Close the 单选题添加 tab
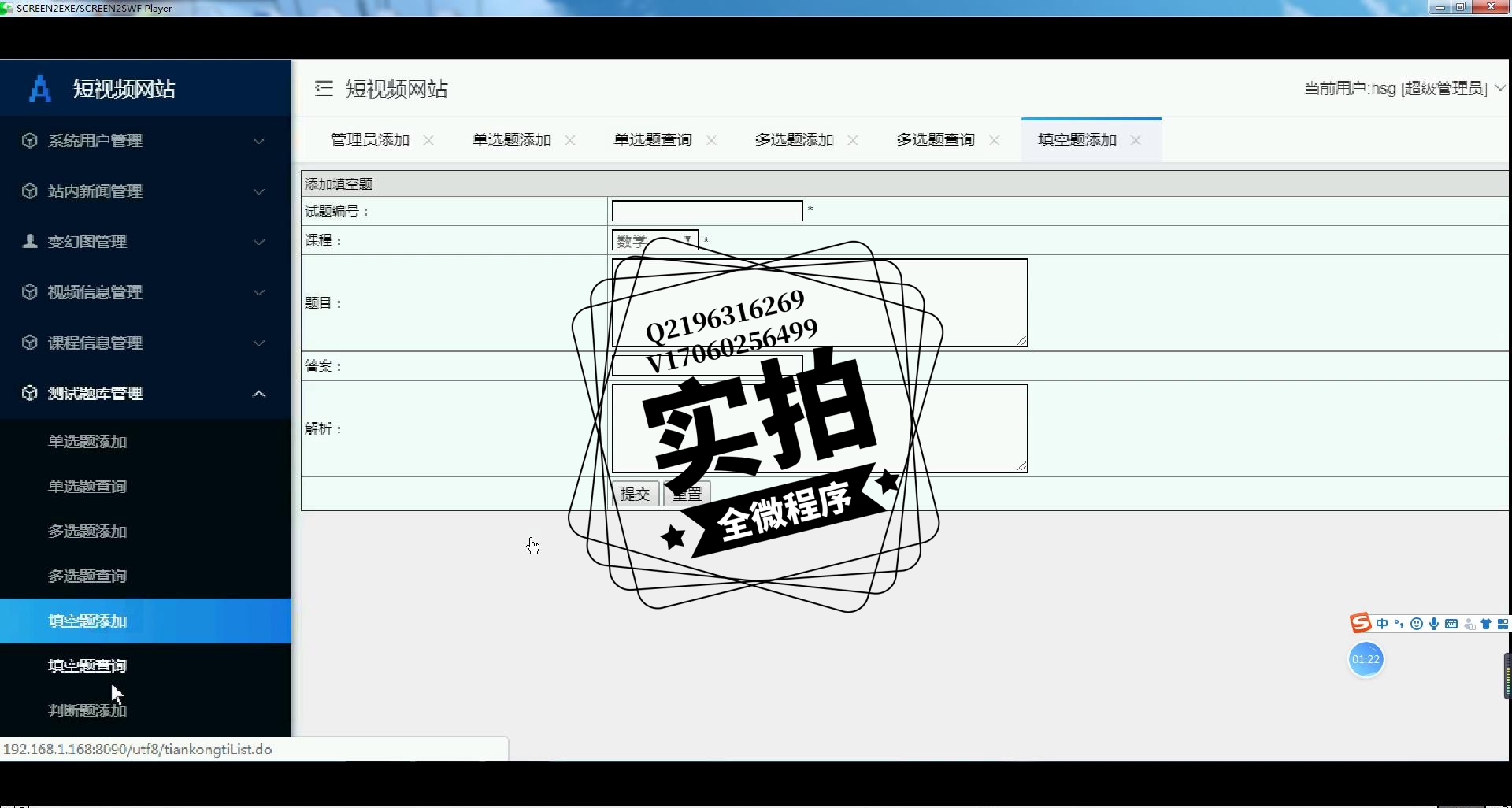The height and width of the screenshot is (808, 1512). (x=570, y=140)
